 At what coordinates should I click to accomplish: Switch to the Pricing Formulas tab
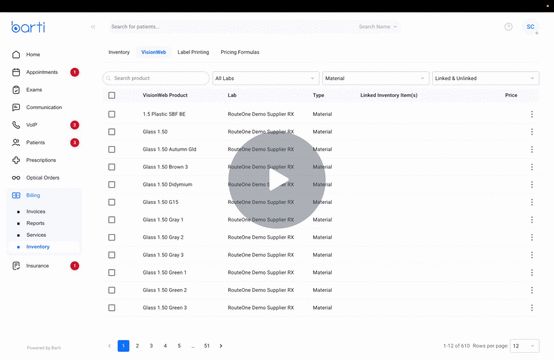tap(240, 52)
